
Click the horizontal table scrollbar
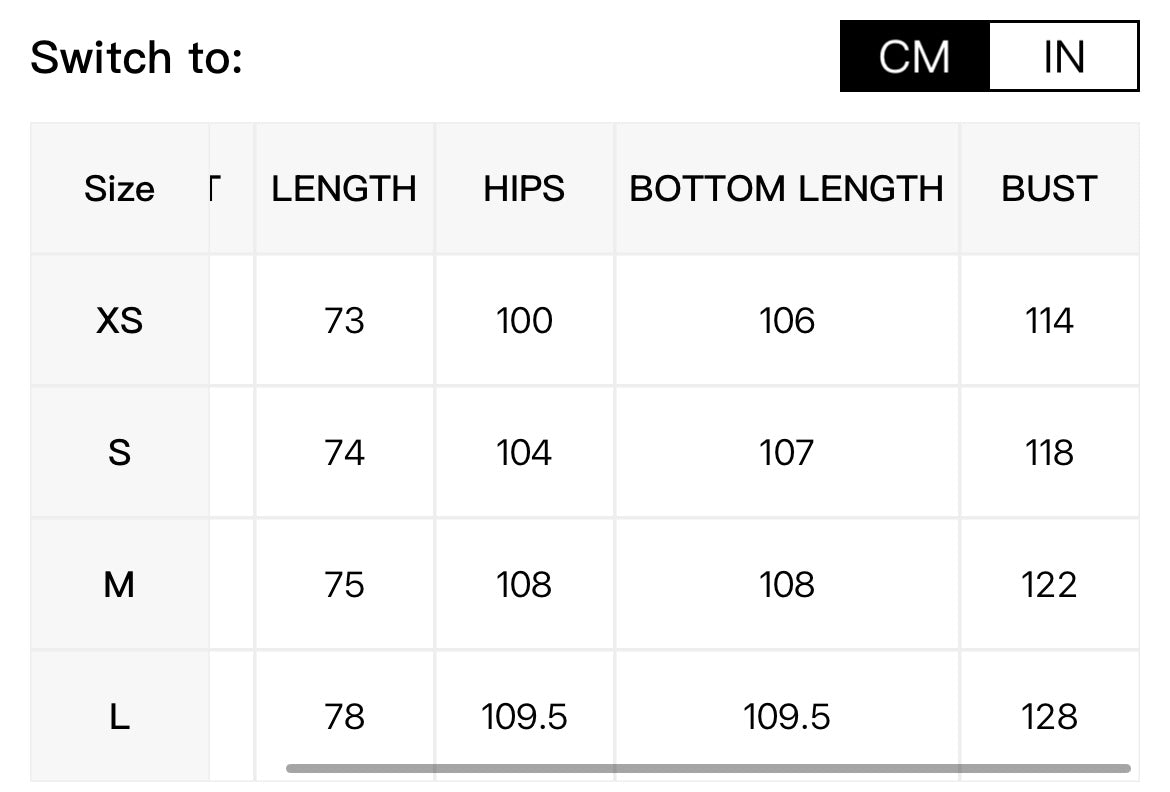(708, 768)
